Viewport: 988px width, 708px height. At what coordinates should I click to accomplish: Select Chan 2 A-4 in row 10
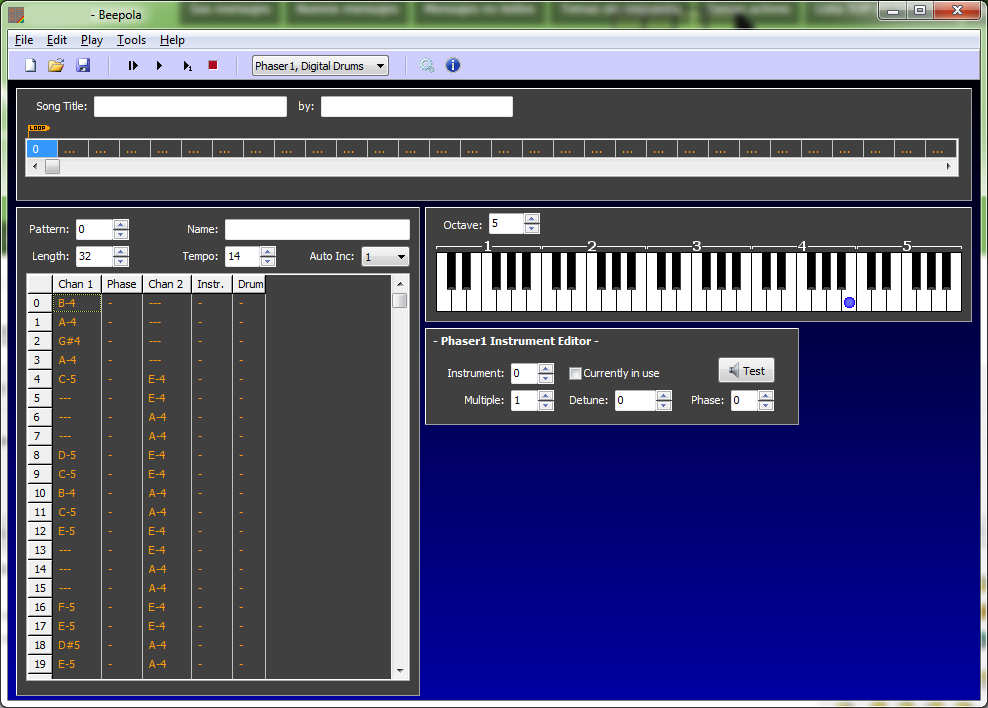coord(166,493)
